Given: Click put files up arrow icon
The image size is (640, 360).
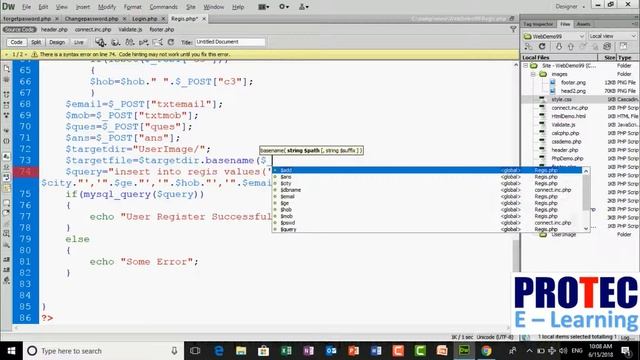Looking at the screenshot, I should click(x=571, y=47).
